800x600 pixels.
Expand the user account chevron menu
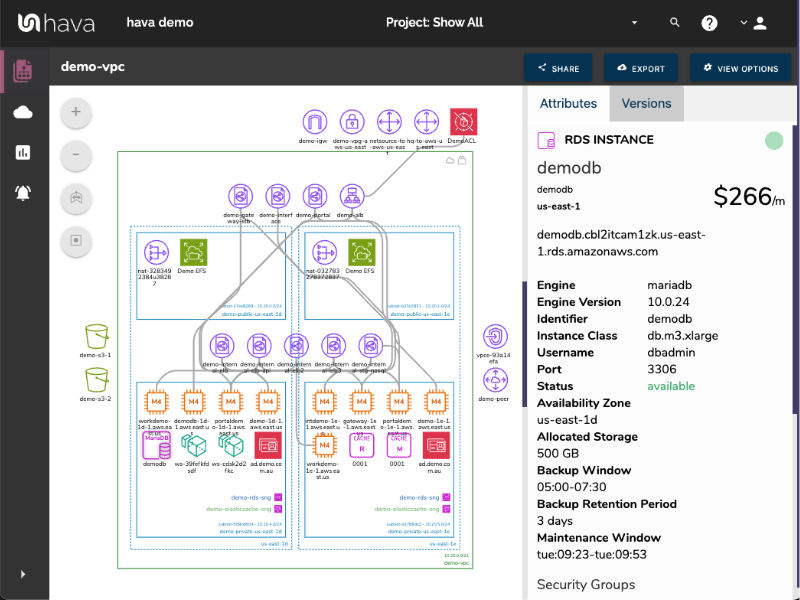pyautogui.click(x=741, y=22)
